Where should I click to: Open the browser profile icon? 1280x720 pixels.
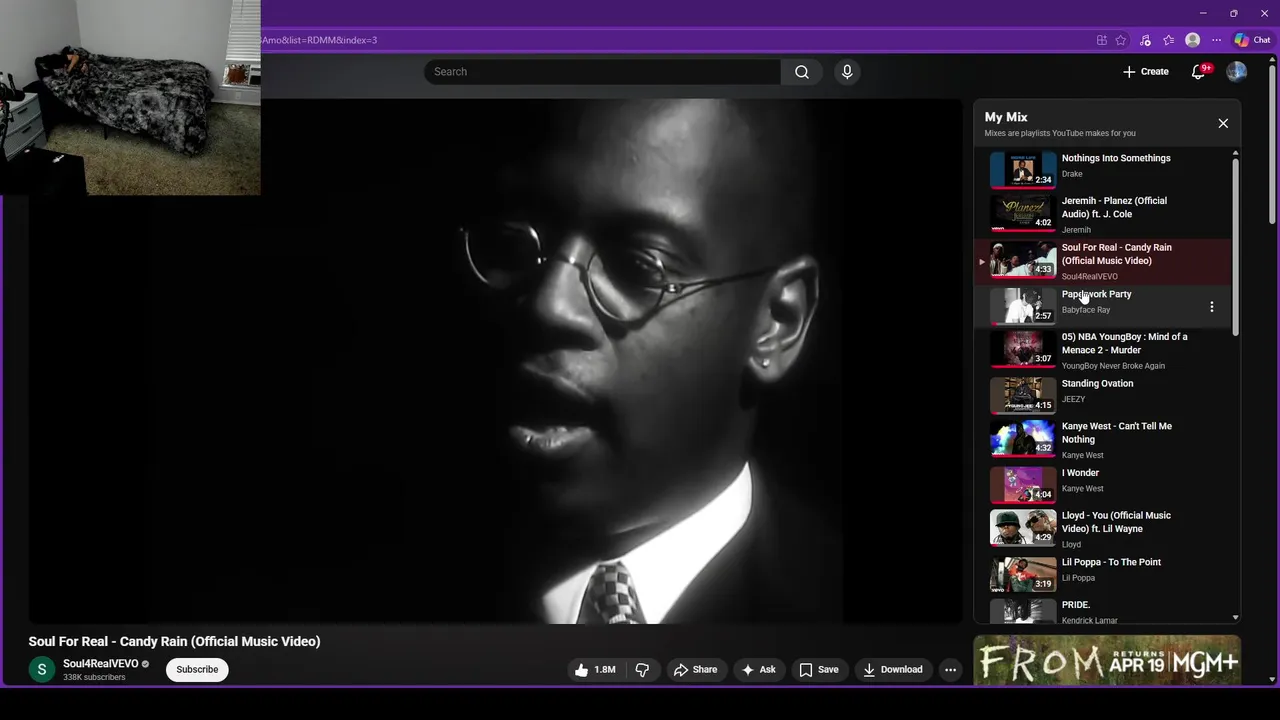pyautogui.click(x=1192, y=40)
